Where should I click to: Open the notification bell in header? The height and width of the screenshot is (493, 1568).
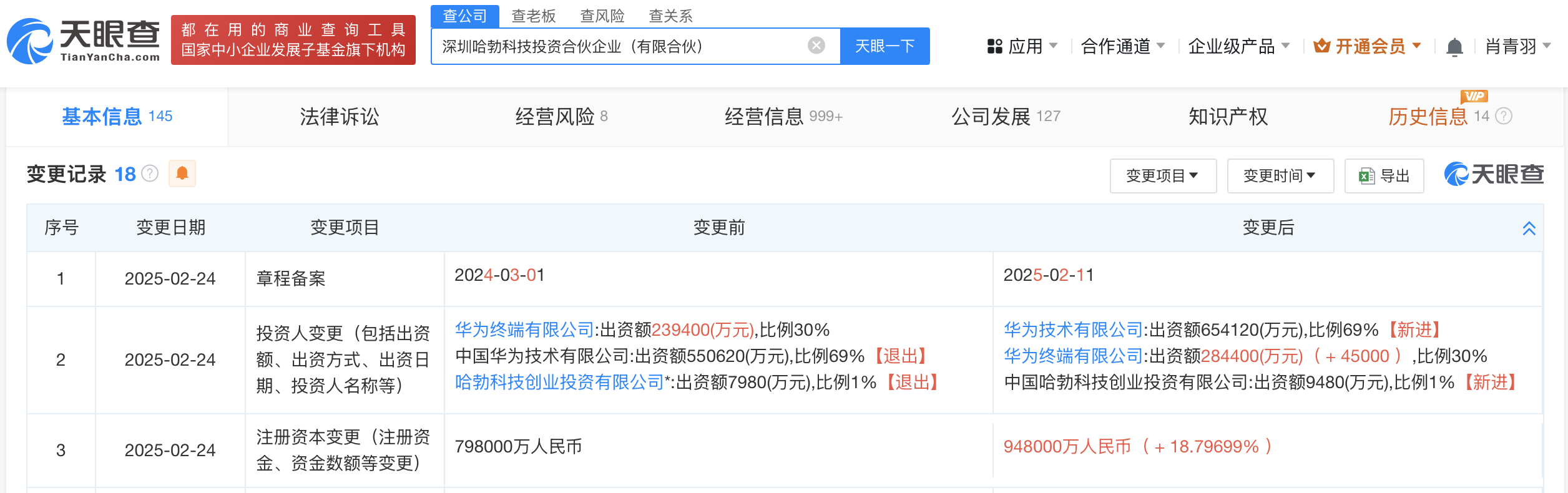1454,47
